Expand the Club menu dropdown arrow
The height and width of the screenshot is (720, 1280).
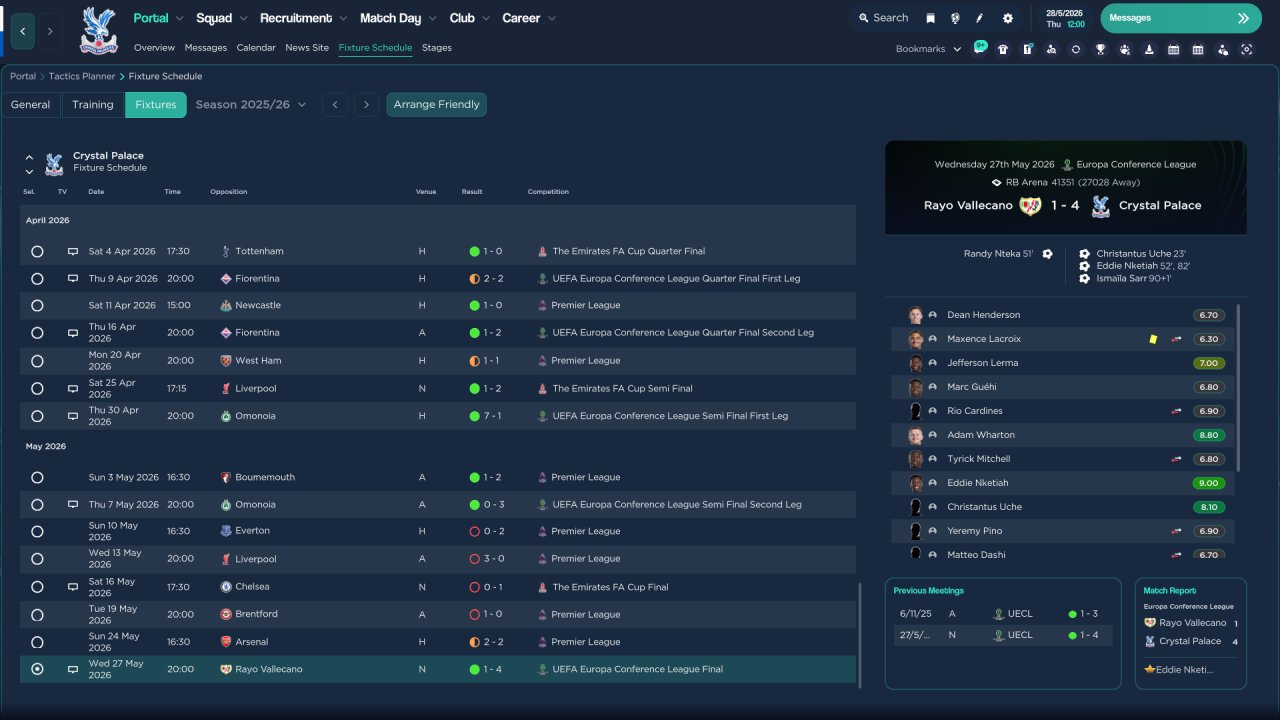click(486, 19)
